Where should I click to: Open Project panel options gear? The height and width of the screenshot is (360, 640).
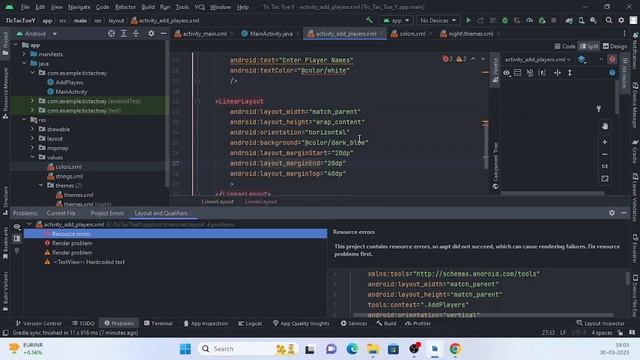151,33
